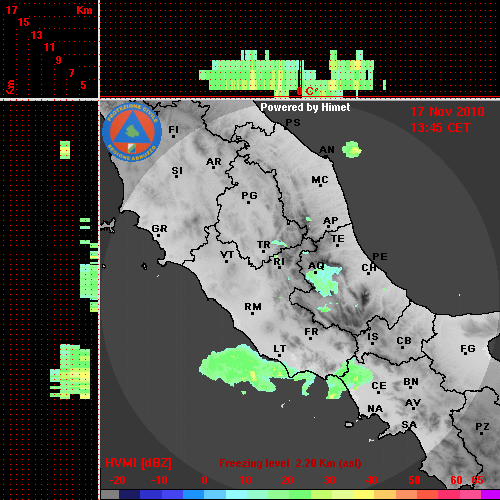Click the SI city label on the map
The image size is (500, 500).
tap(177, 171)
